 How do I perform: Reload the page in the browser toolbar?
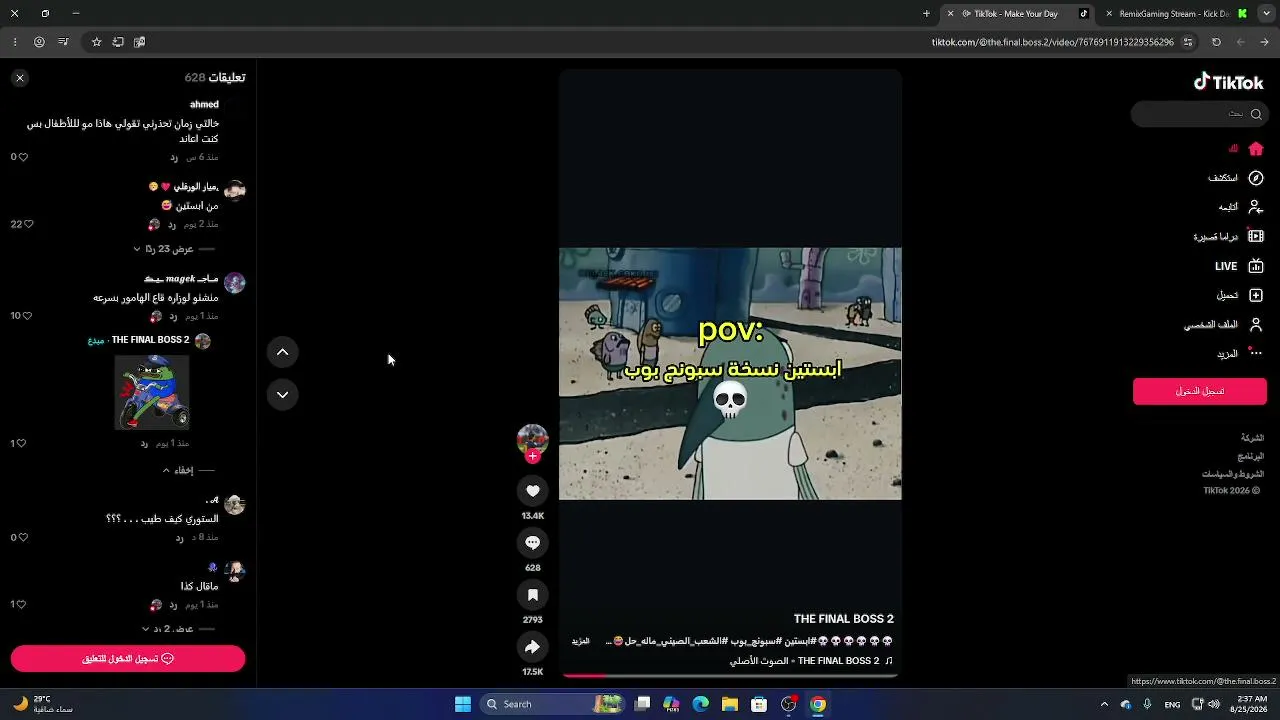[x=1216, y=42]
